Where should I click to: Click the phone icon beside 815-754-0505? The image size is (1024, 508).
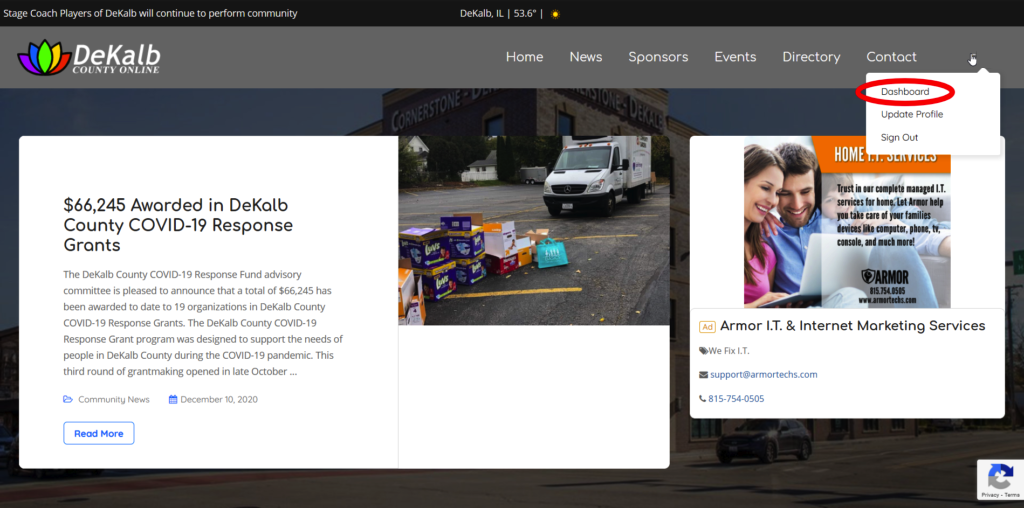(703, 399)
